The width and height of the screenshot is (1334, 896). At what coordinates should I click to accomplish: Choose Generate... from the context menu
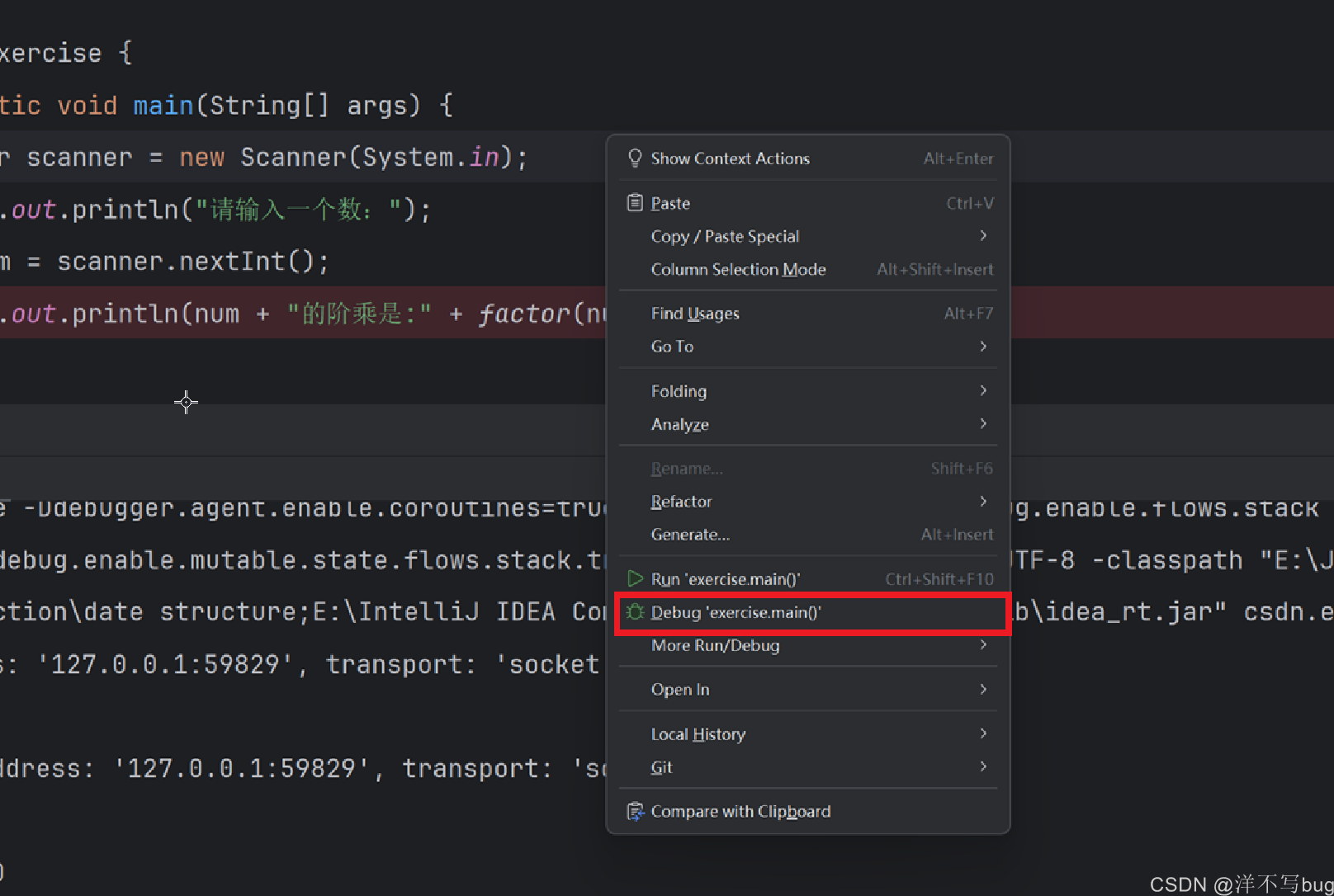[x=808, y=535]
